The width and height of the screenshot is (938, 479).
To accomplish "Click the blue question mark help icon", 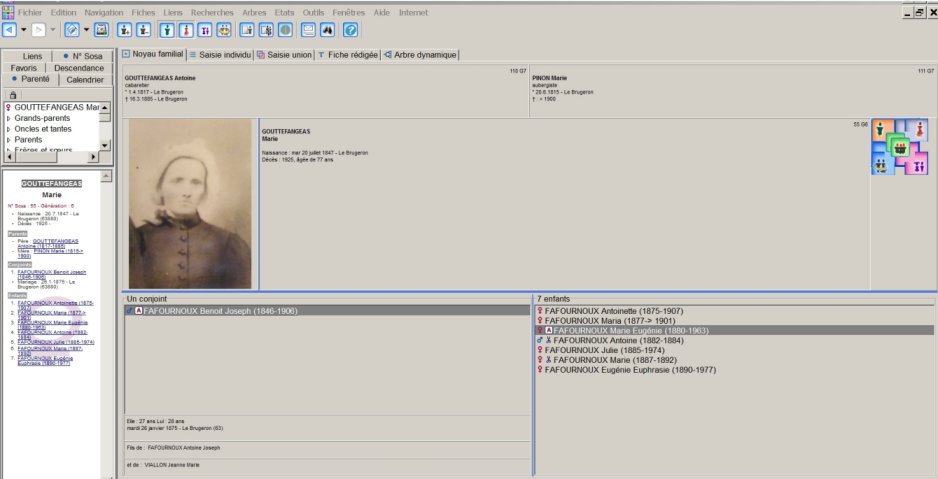I will 351,30.
